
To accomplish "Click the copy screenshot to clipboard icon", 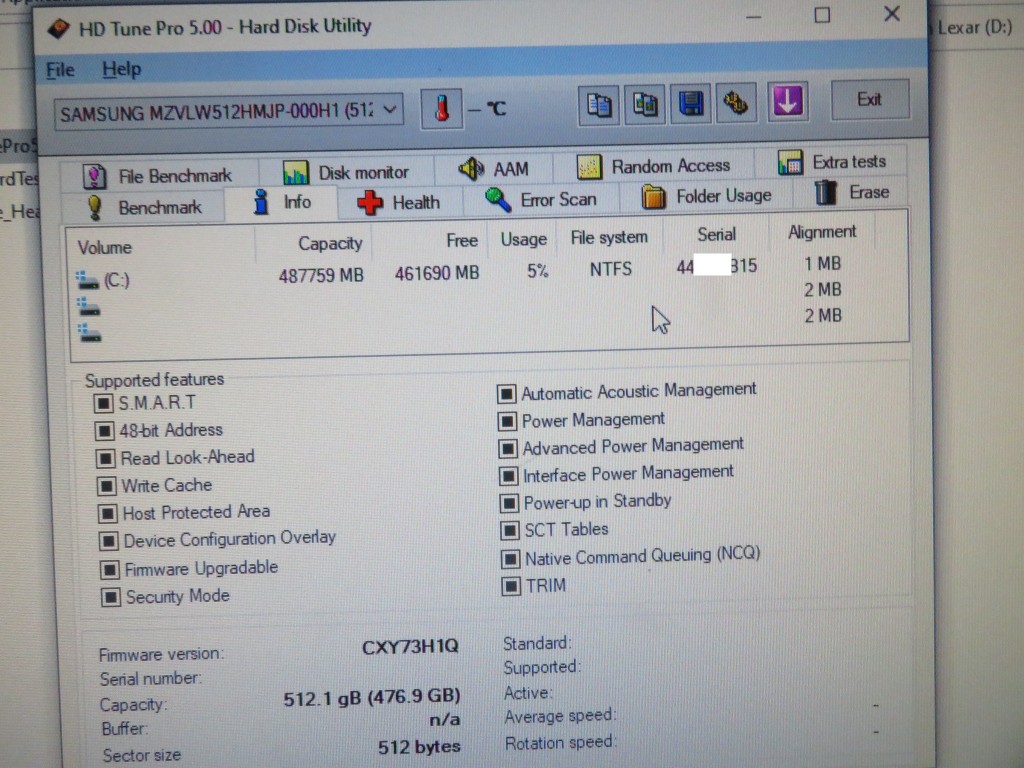I will 645,104.
